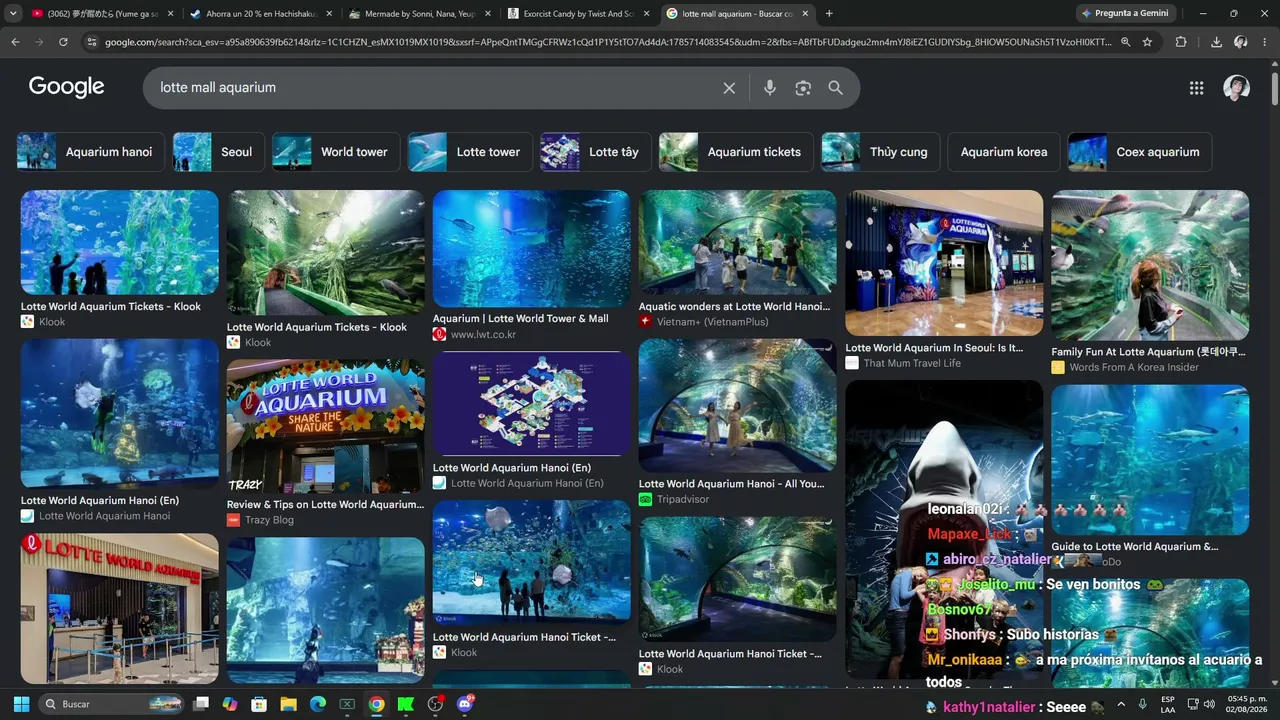Filter by Lotte tây chip

click(595, 152)
